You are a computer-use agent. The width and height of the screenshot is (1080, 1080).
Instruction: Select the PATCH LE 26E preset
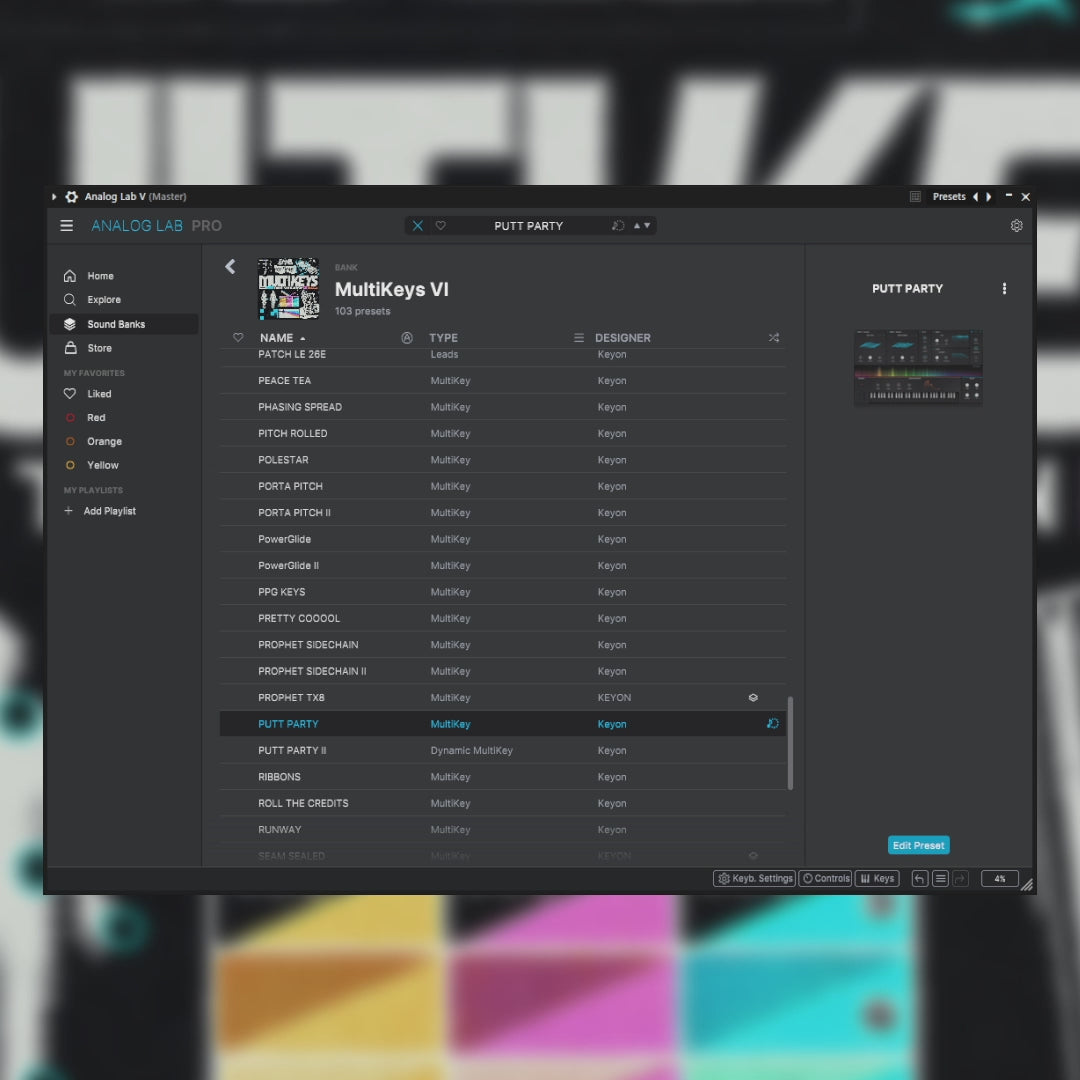(x=503, y=356)
